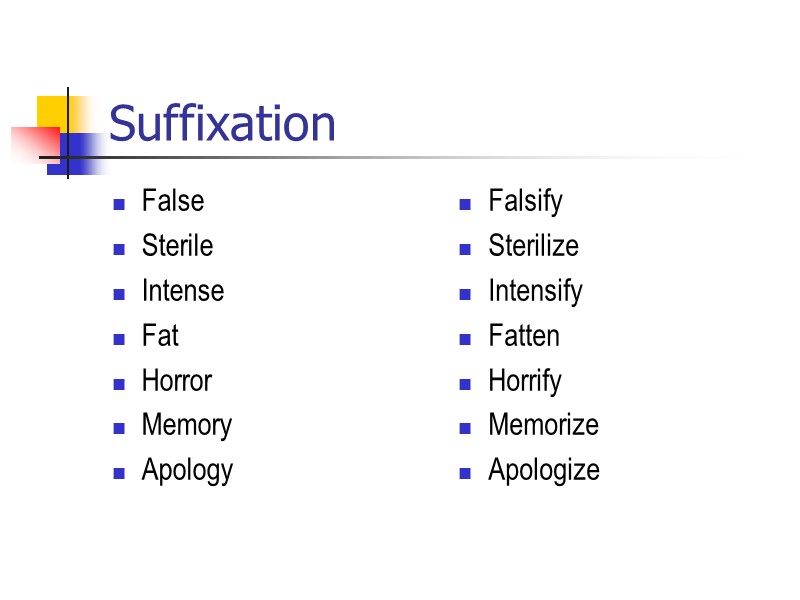Click the bullet marker before Apologize
Viewport: 800px width, 600px height.
pos(465,474)
